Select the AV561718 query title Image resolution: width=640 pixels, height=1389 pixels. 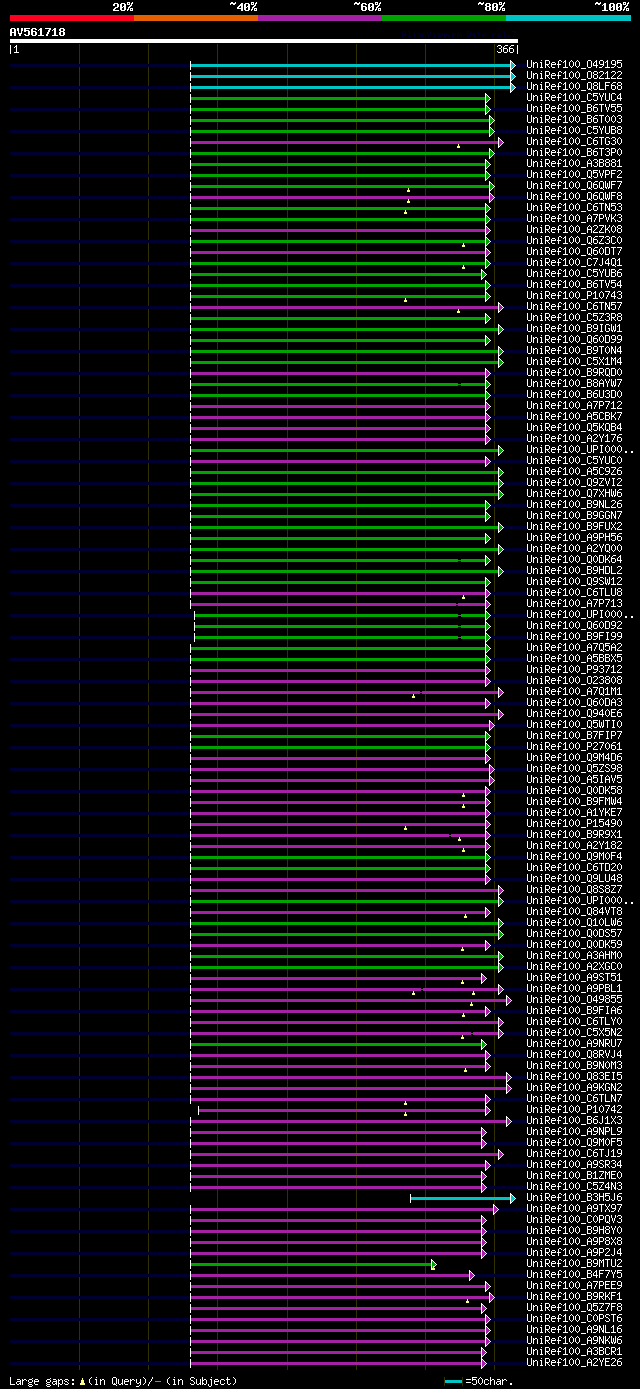tap(38, 32)
